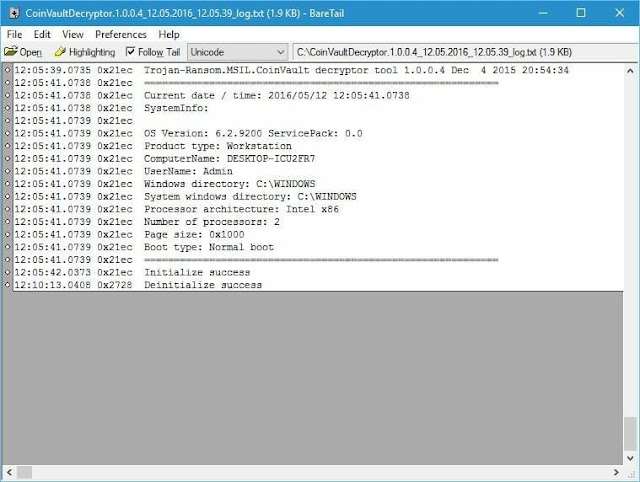Close the BareTail window
The height and width of the screenshot is (482, 640).
point(619,13)
